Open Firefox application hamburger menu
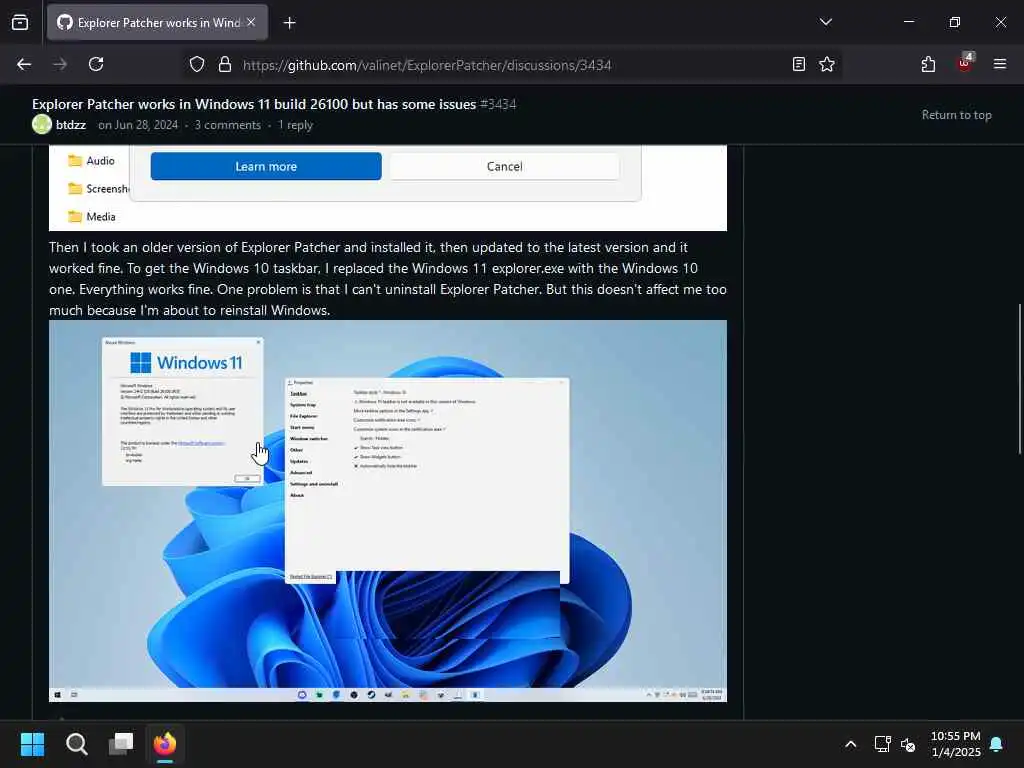 click(999, 64)
